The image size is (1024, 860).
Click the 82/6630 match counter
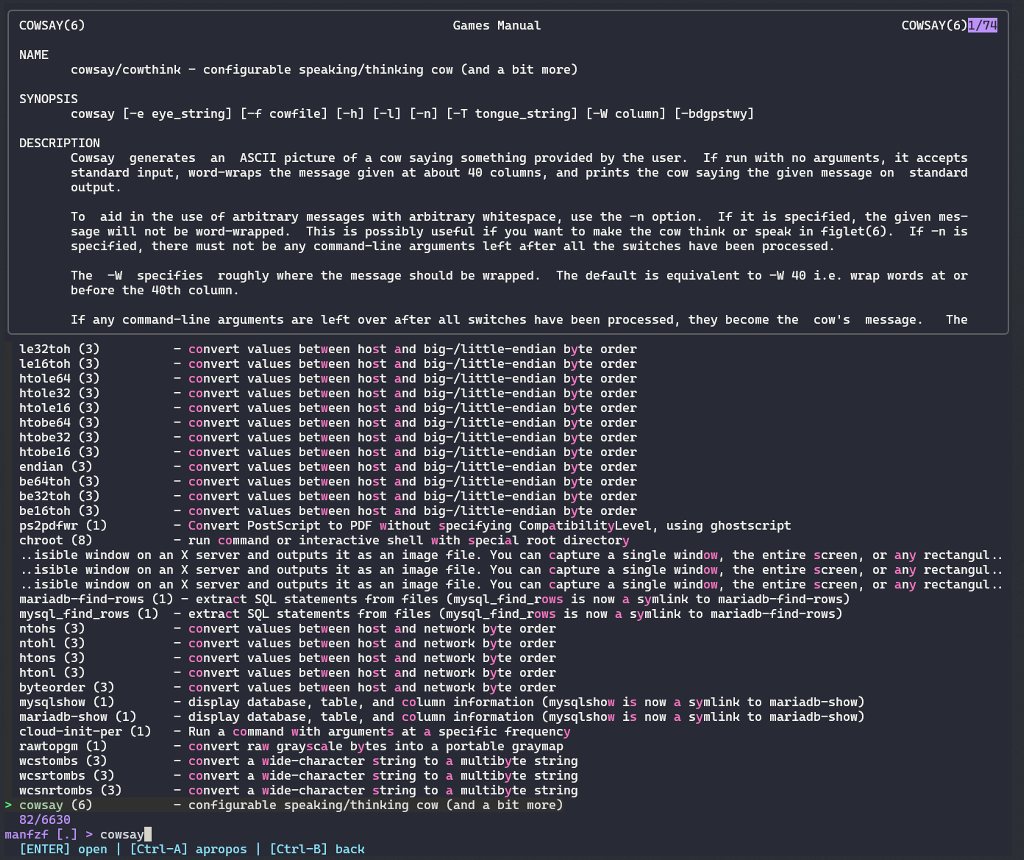coord(44,820)
